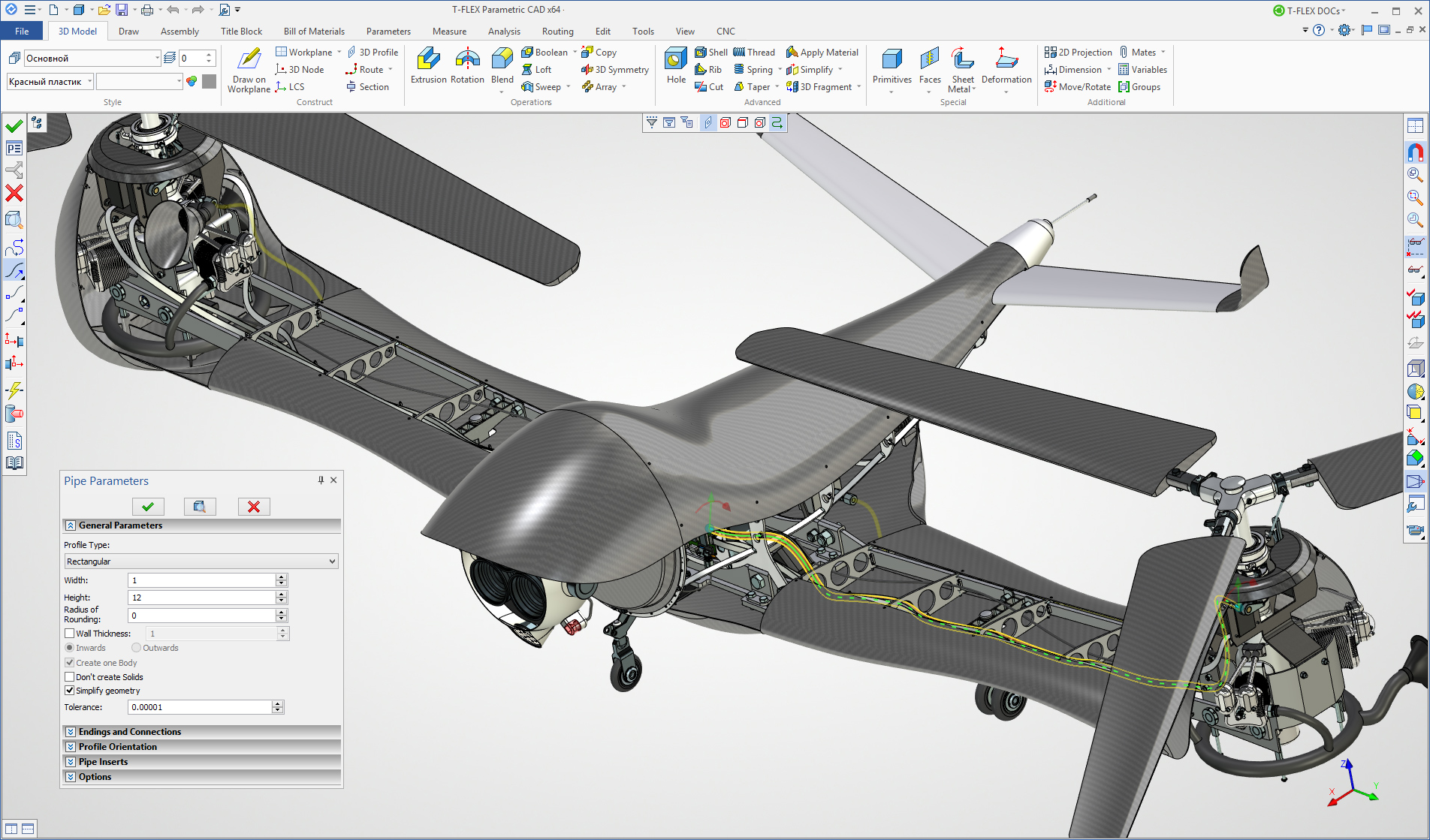The width and height of the screenshot is (1430, 840).
Task: Click the Copy operation
Action: (x=599, y=53)
